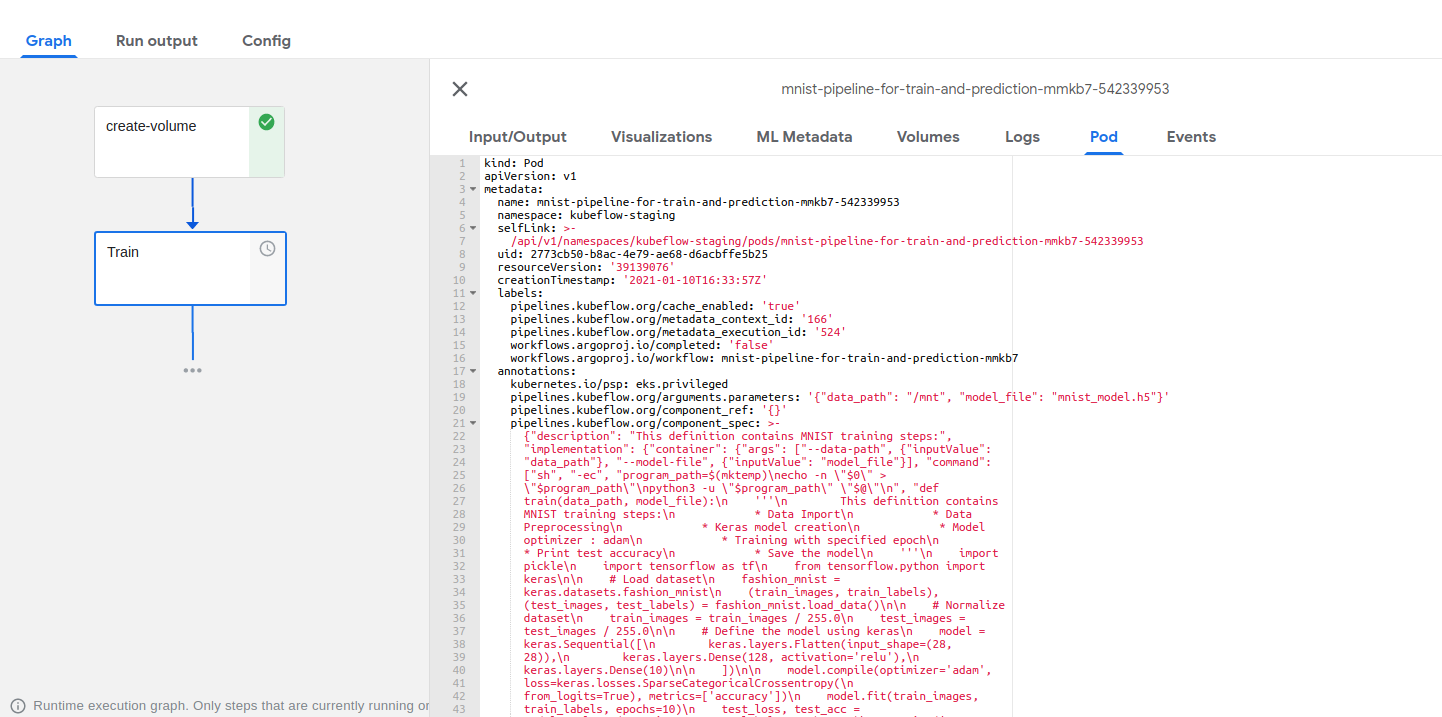Click line number 22 in the gutter
This screenshot has width=1442, height=717.
click(x=458, y=436)
